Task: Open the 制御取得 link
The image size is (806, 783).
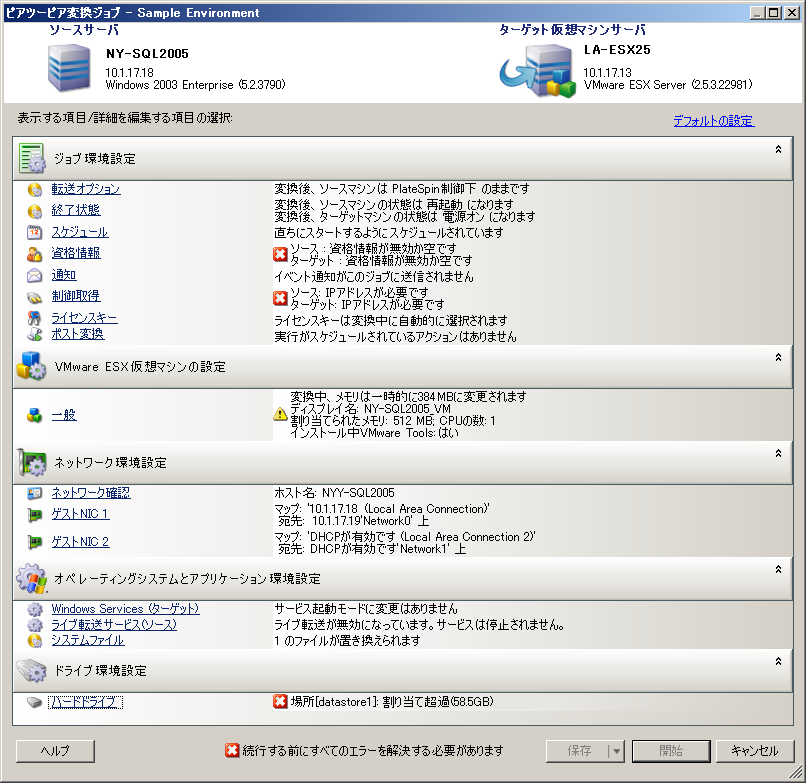Action: (76, 296)
